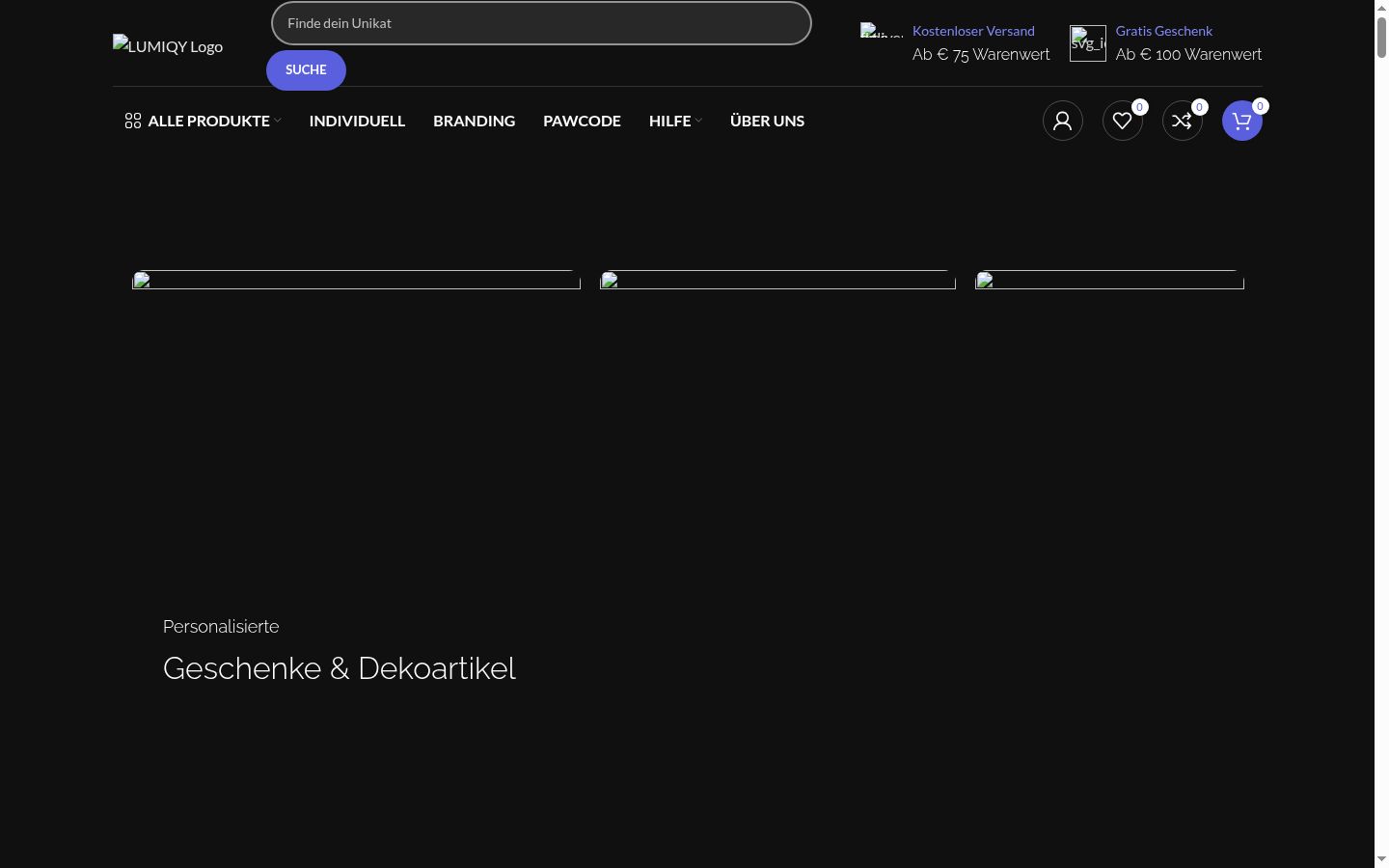
Task: Expand the Hilfe menu chevron
Action: pos(698,121)
